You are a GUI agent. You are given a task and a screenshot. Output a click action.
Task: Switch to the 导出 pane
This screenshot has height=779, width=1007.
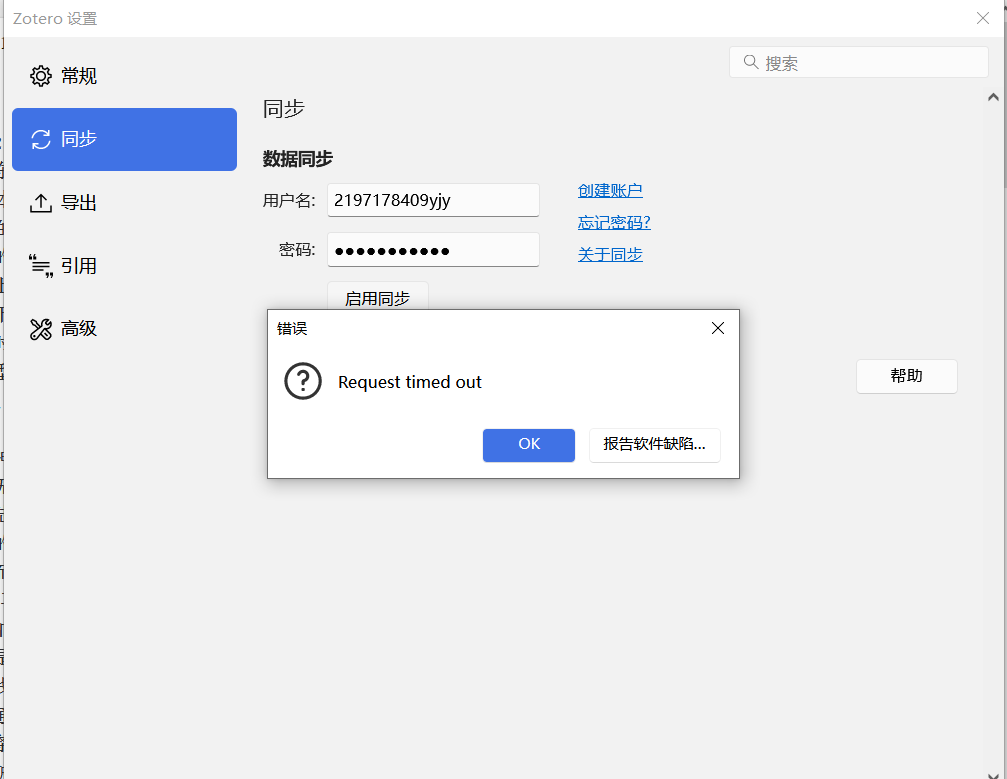pyautogui.click(x=125, y=203)
